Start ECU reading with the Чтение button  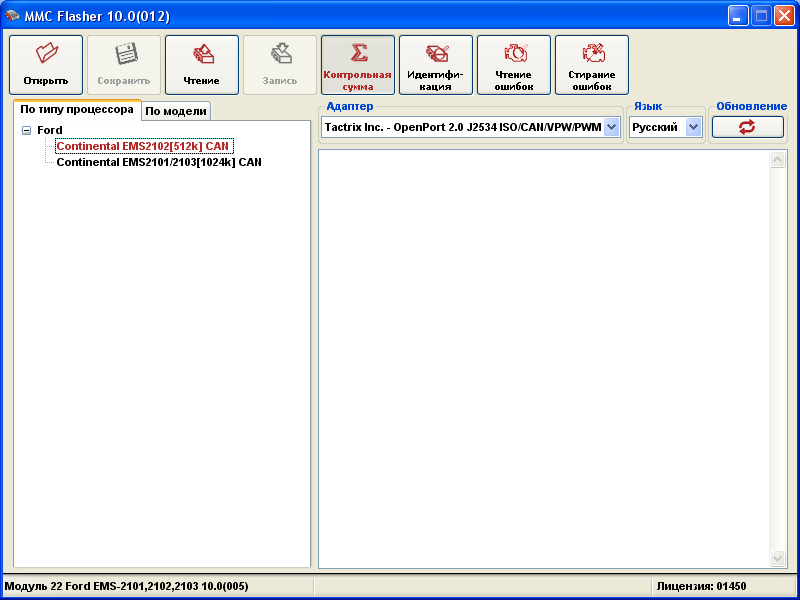tap(202, 65)
